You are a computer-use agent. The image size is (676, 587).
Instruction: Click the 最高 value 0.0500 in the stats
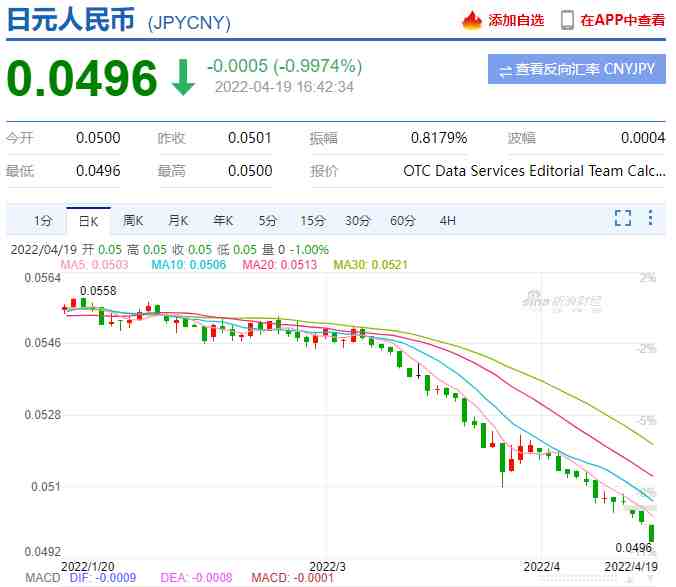pos(250,171)
